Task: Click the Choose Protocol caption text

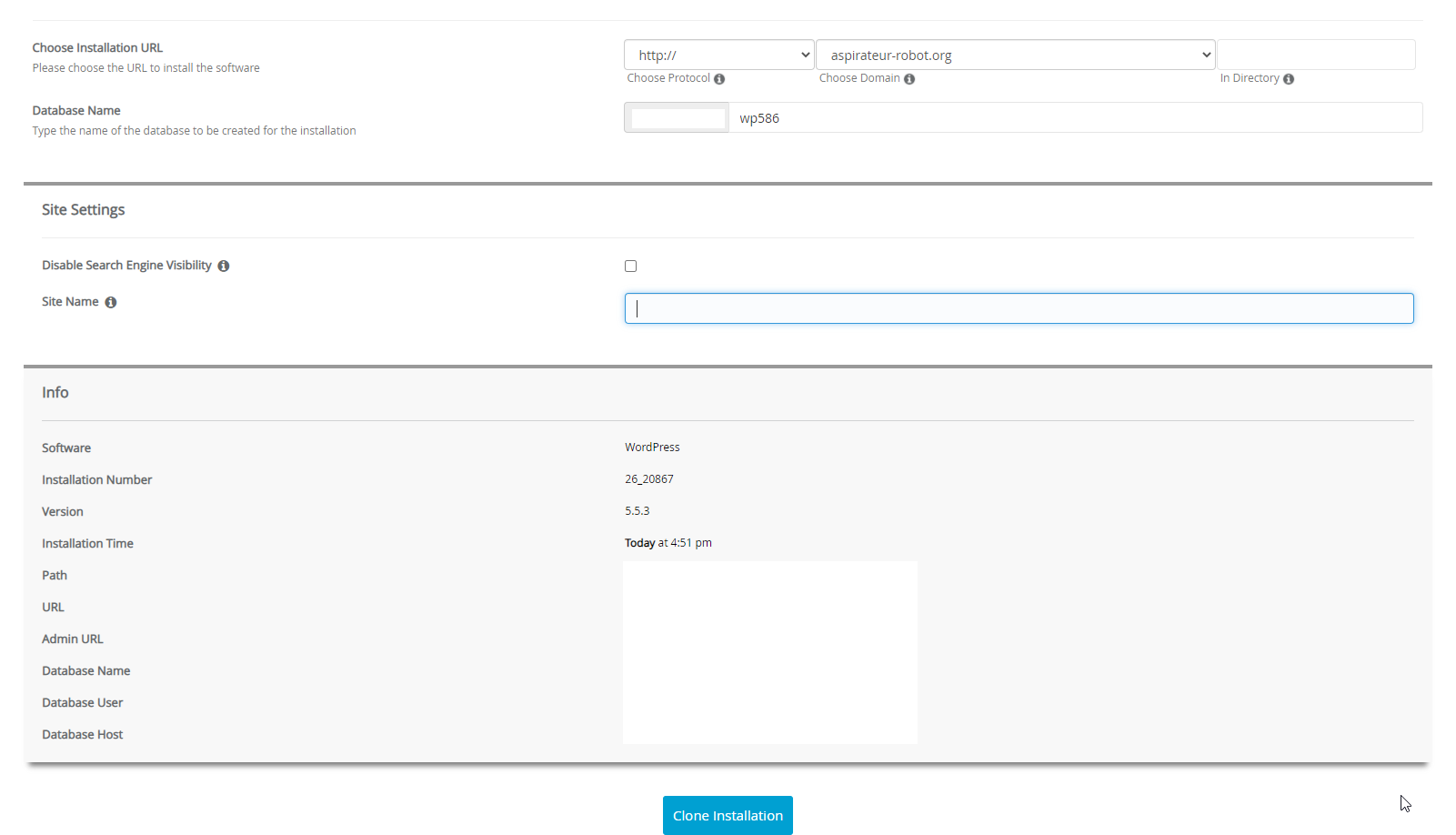Action: click(668, 78)
